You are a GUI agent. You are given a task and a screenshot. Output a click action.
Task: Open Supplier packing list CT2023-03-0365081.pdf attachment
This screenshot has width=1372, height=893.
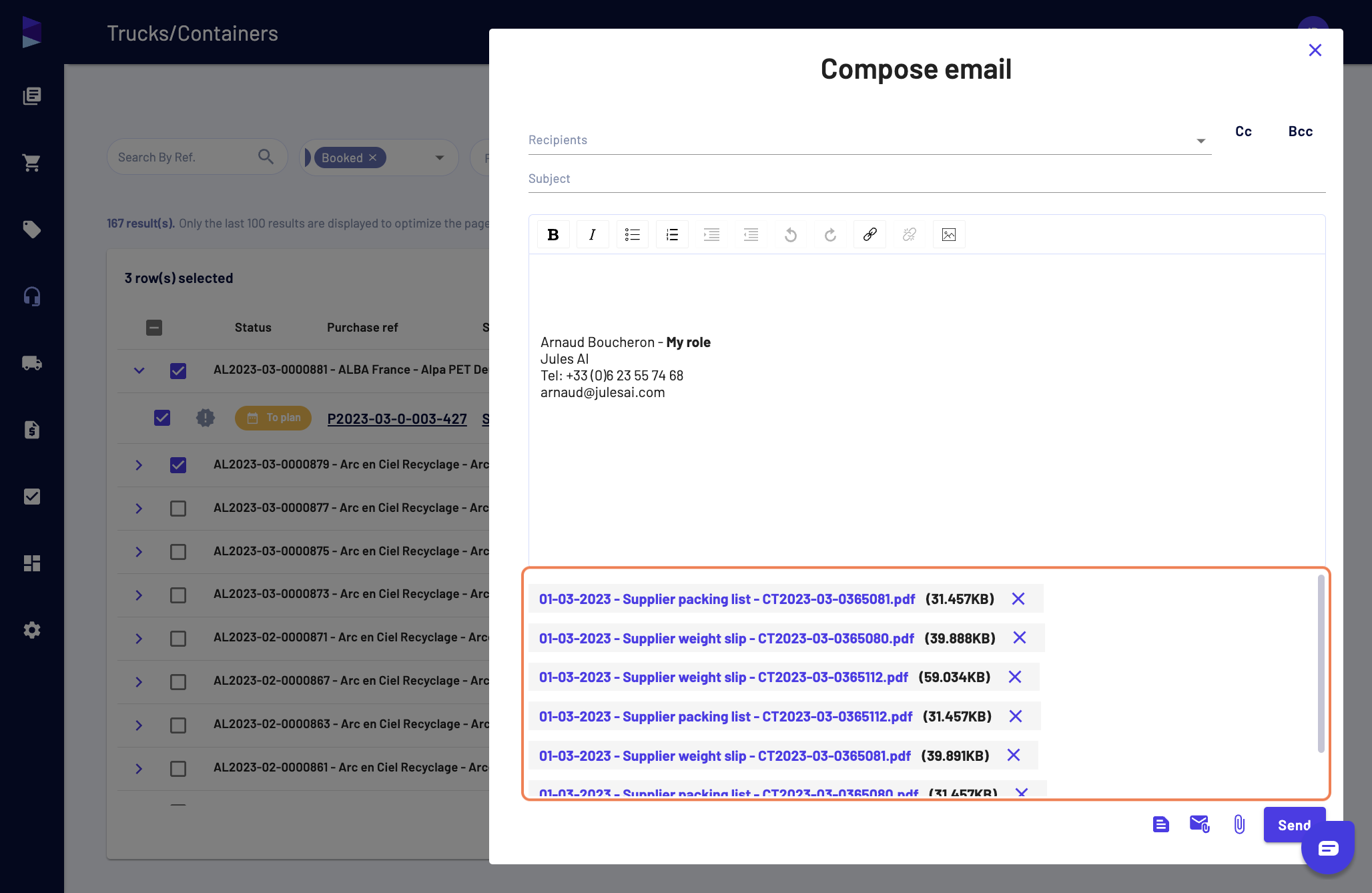[x=727, y=599]
